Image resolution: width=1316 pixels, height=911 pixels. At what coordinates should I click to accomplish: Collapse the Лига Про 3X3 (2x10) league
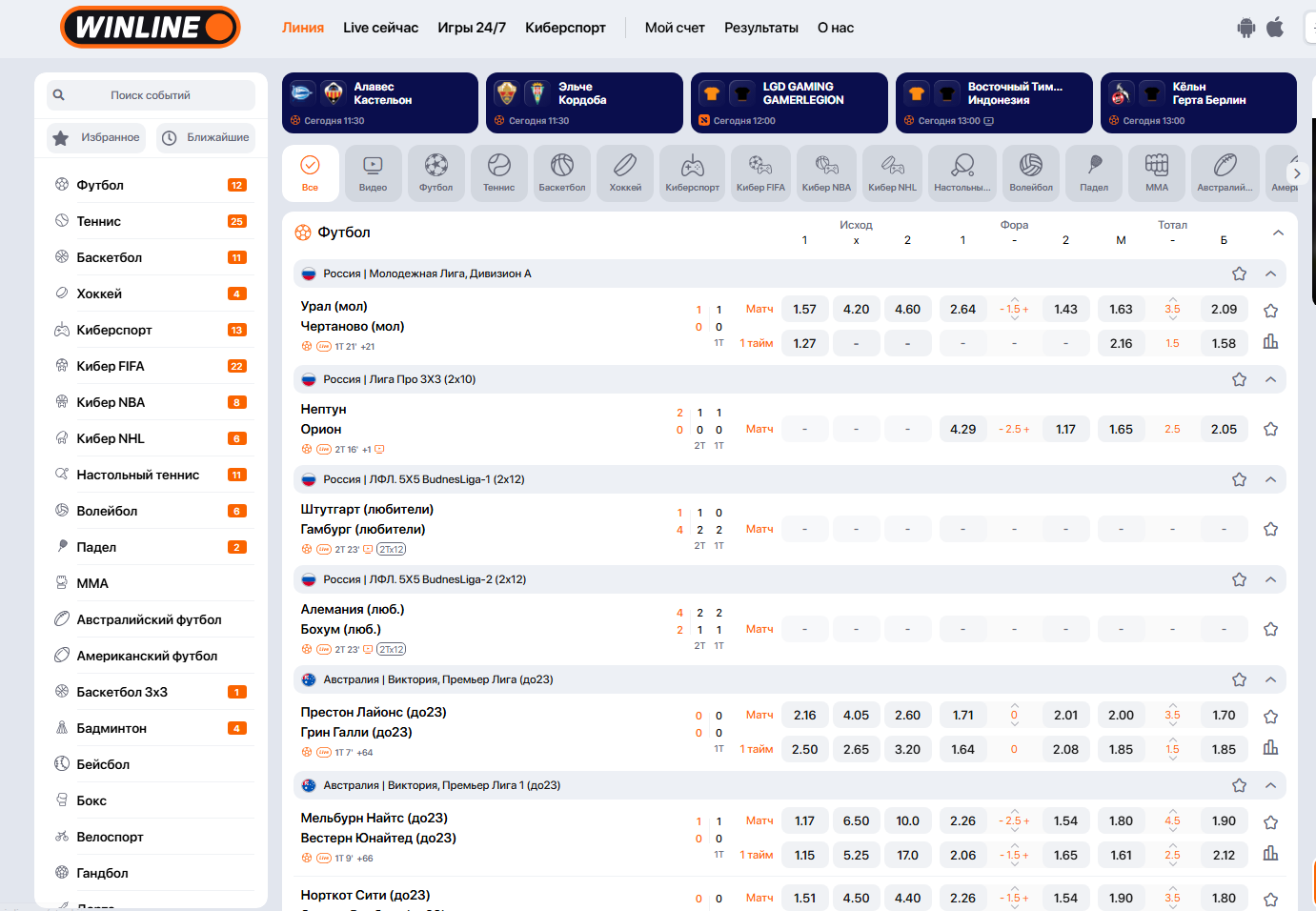[1270, 379]
